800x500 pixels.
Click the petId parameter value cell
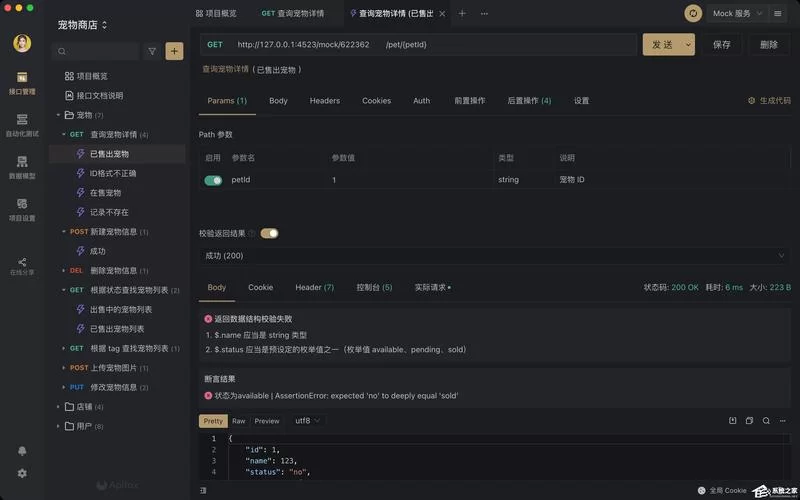pyautogui.click(x=411, y=180)
